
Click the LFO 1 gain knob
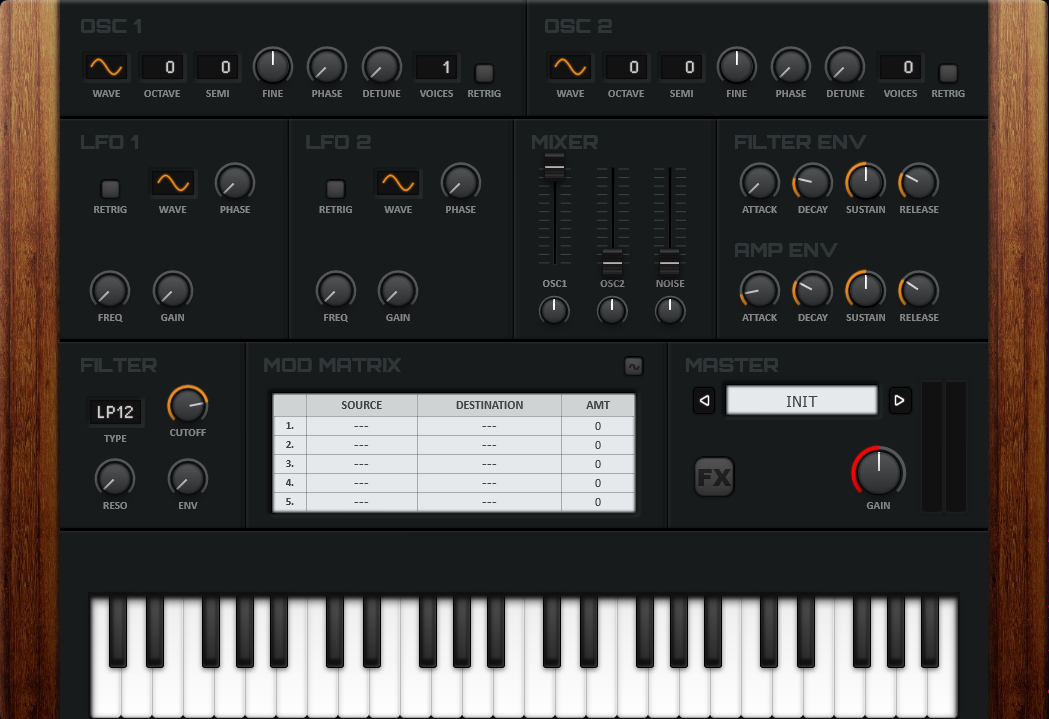click(173, 291)
